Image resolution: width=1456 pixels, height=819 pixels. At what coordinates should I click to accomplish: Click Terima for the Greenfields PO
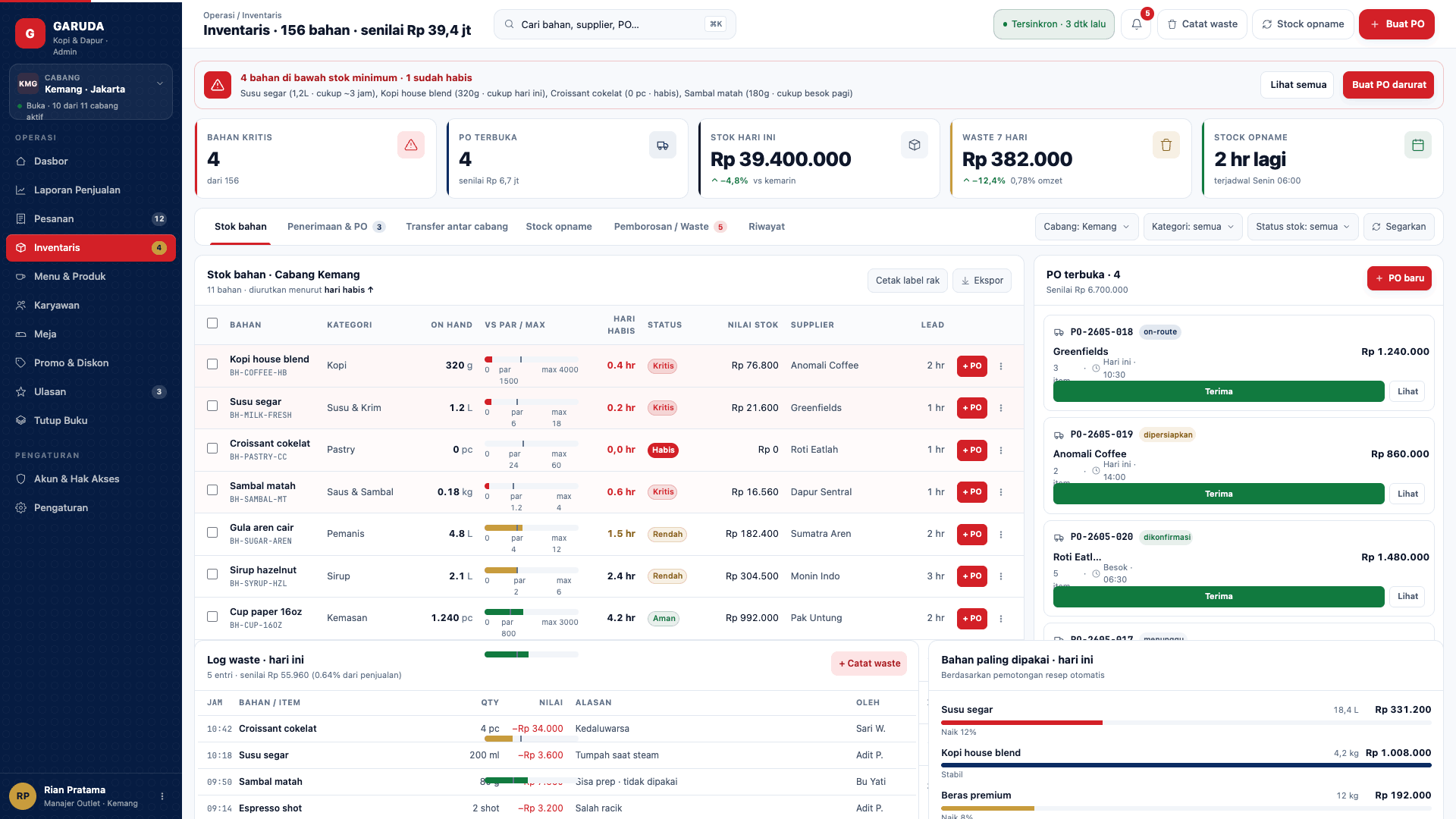1218,391
